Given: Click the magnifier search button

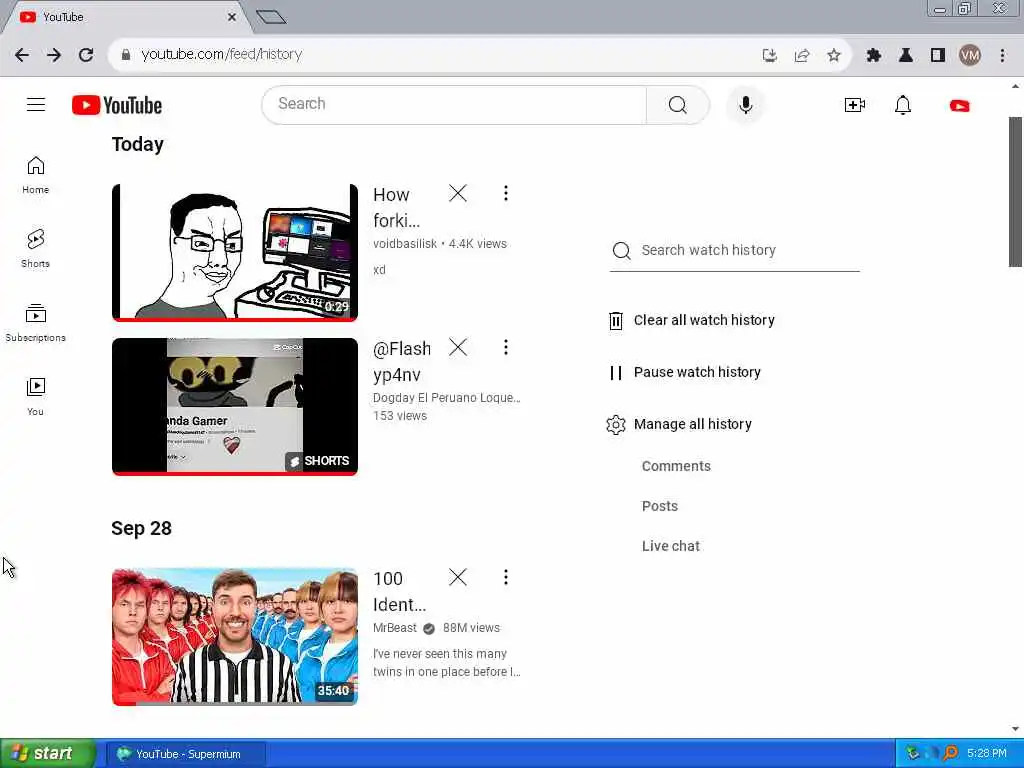Looking at the screenshot, I should click(x=677, y=104).
